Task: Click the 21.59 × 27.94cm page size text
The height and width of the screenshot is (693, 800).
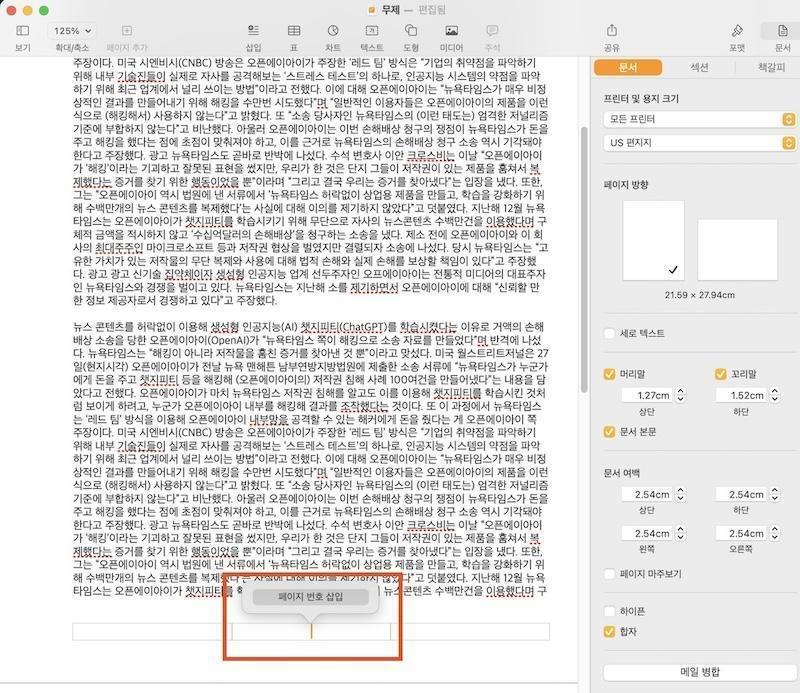Action: pyautogui.click(x=699, y=295)
